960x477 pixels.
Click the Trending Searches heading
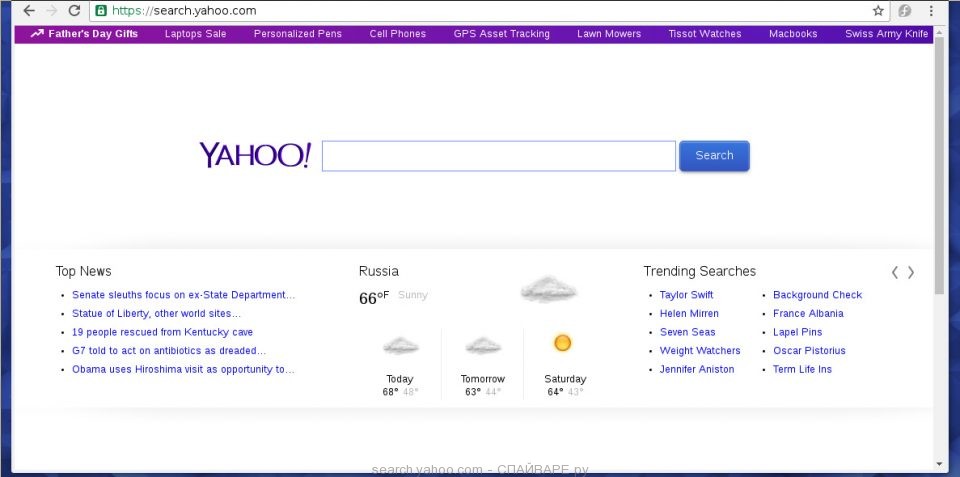point(699,271)
